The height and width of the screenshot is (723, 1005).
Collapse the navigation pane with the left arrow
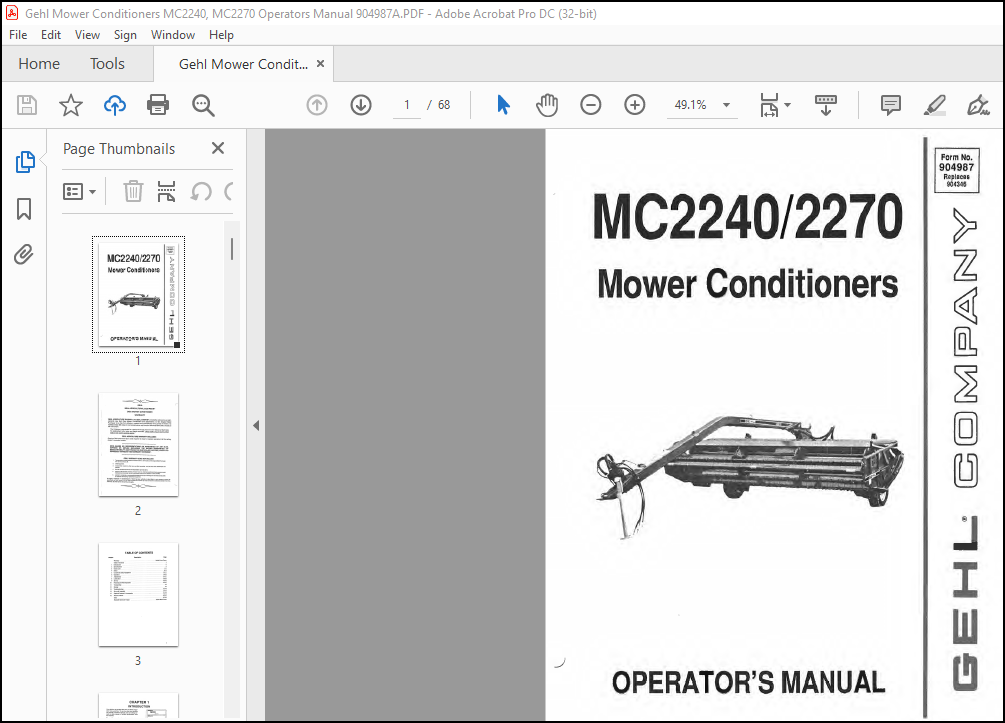(x=256, y=426)
